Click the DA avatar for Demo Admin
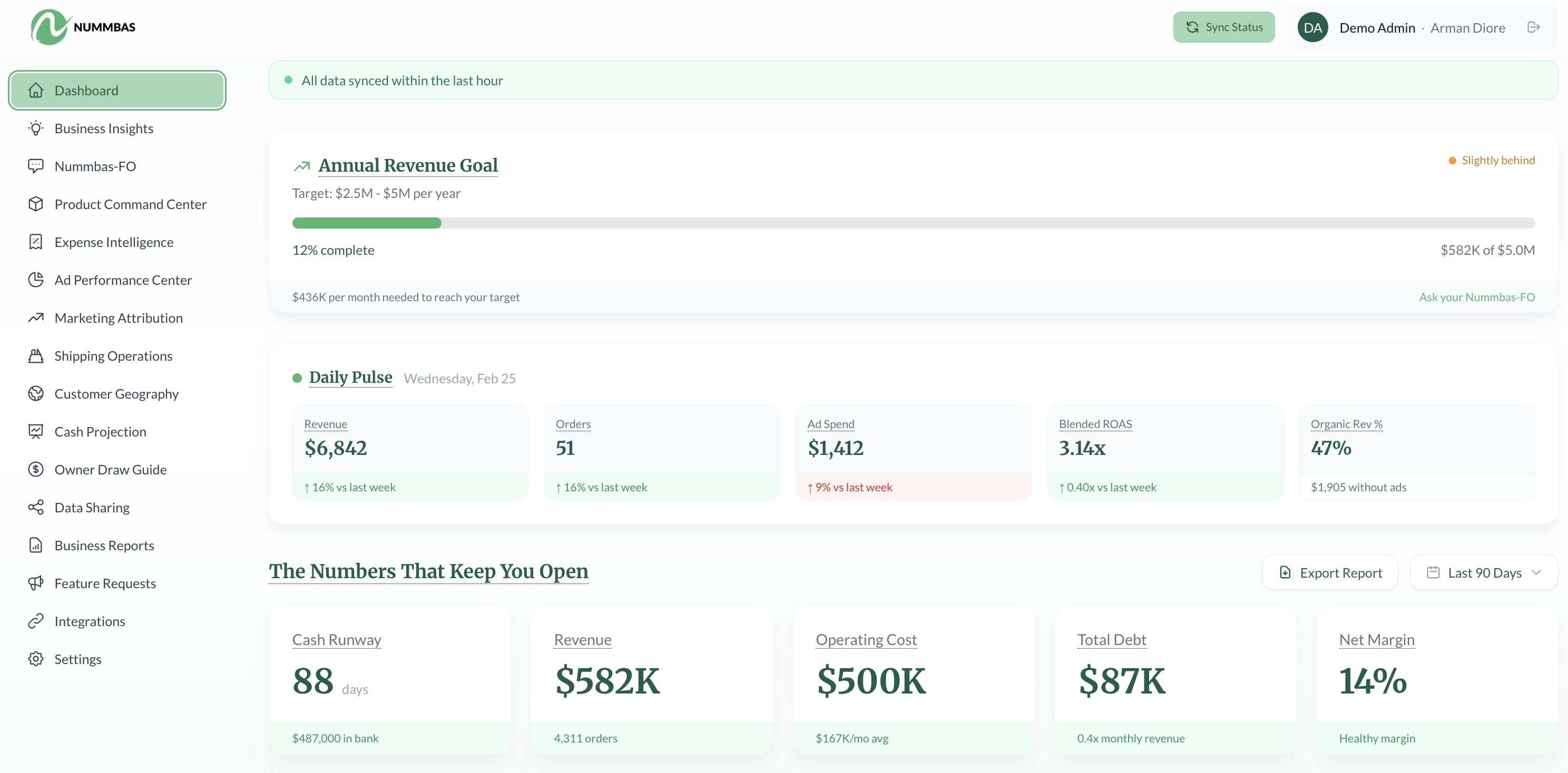Viewport: 1568px width, 773px height. point(1313,27)
